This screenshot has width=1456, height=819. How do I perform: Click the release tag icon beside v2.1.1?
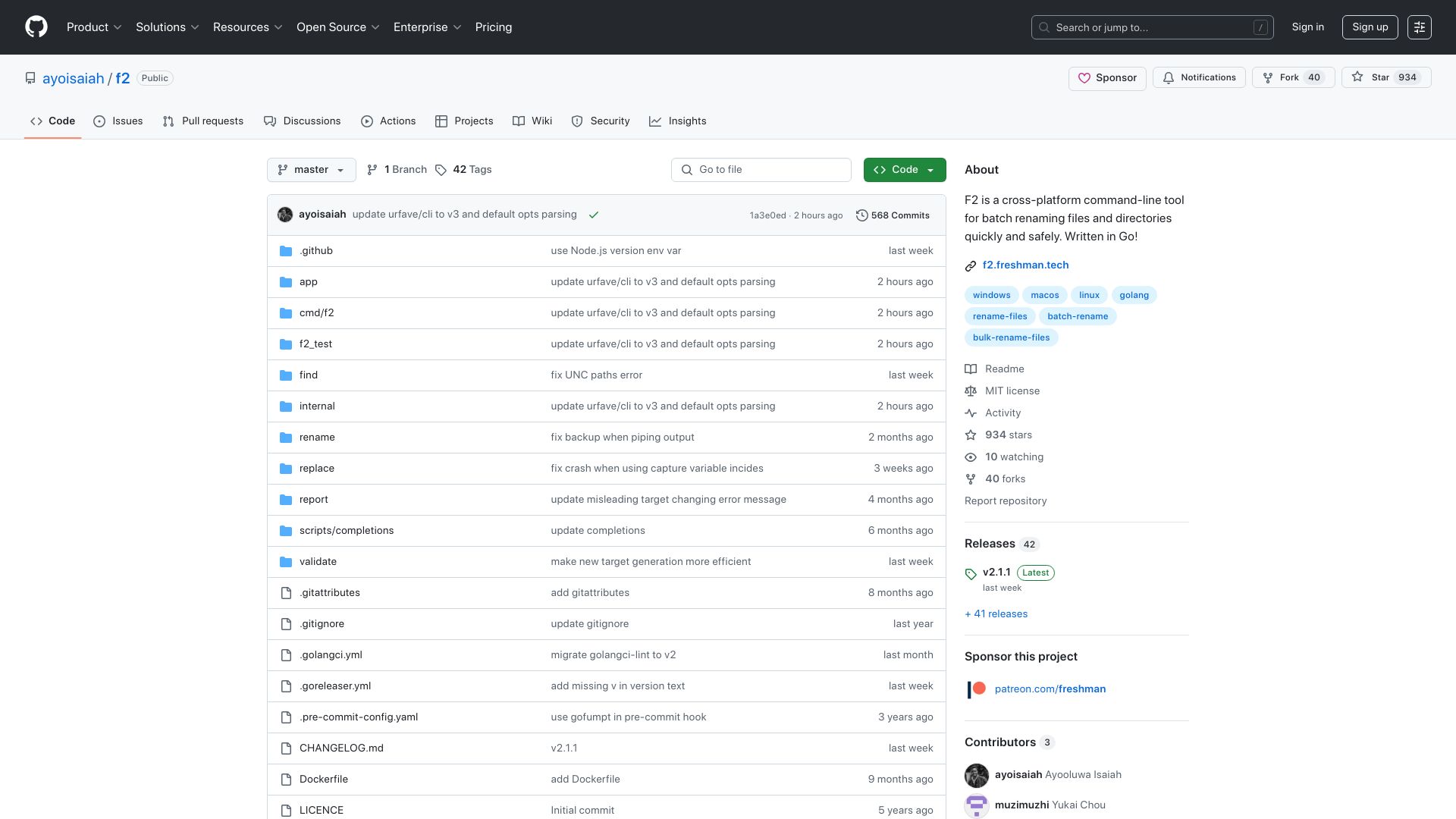[971, 574]
